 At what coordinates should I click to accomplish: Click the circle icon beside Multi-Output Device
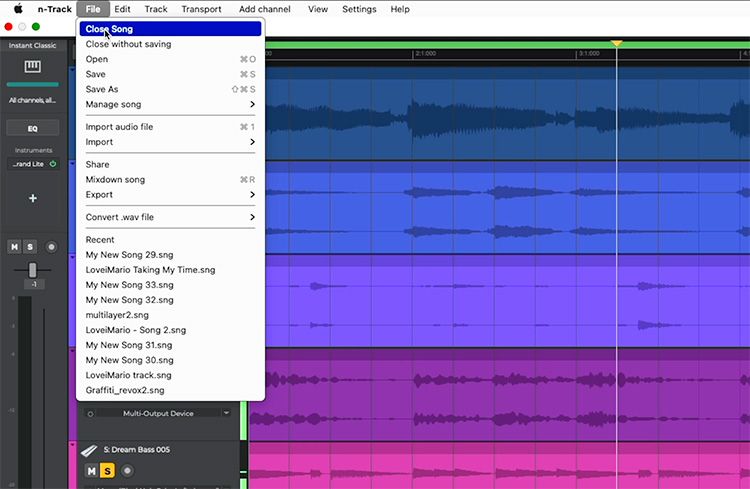pos(90,414)
